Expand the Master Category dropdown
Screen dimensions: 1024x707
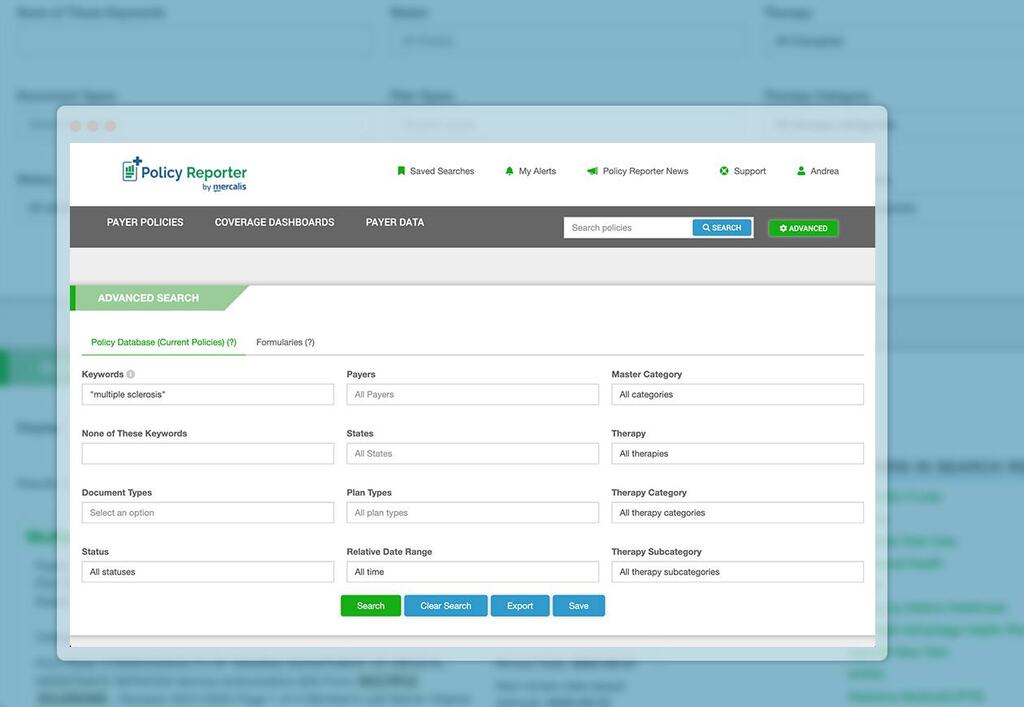click(x=737, y=395)
